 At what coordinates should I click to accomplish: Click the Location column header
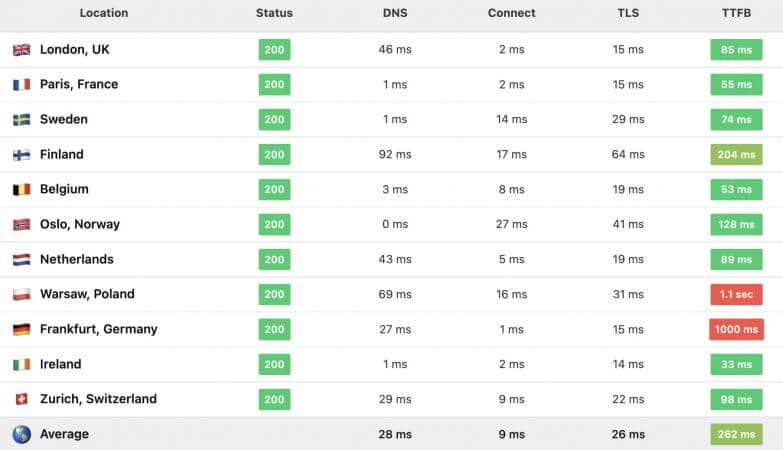pyautogui.click(x=104, y=13)
